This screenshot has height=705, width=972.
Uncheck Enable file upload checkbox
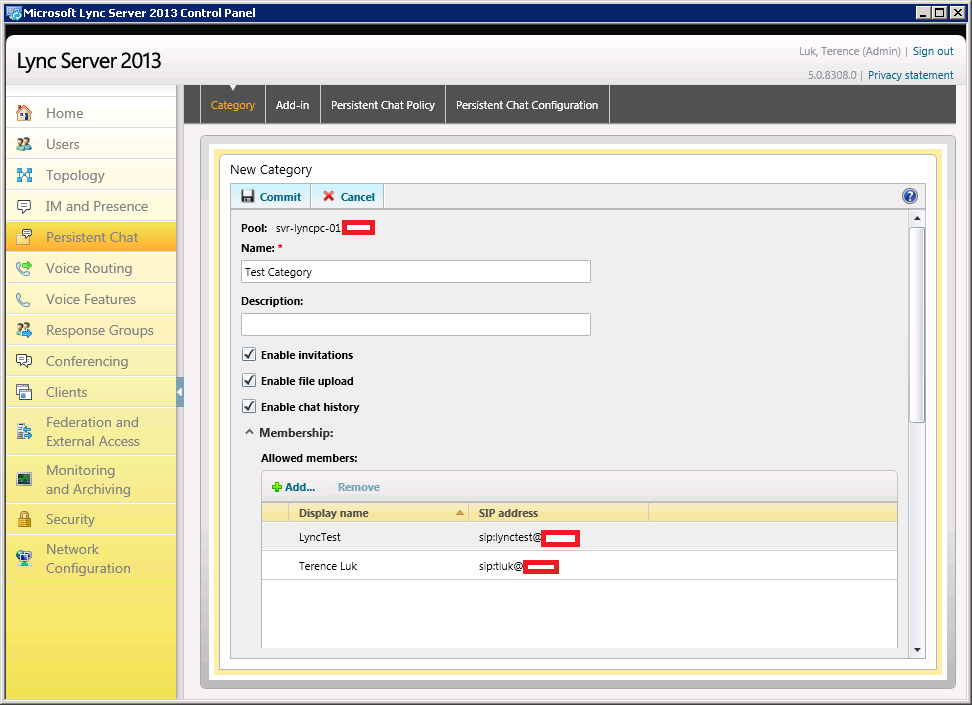point(249,380)
